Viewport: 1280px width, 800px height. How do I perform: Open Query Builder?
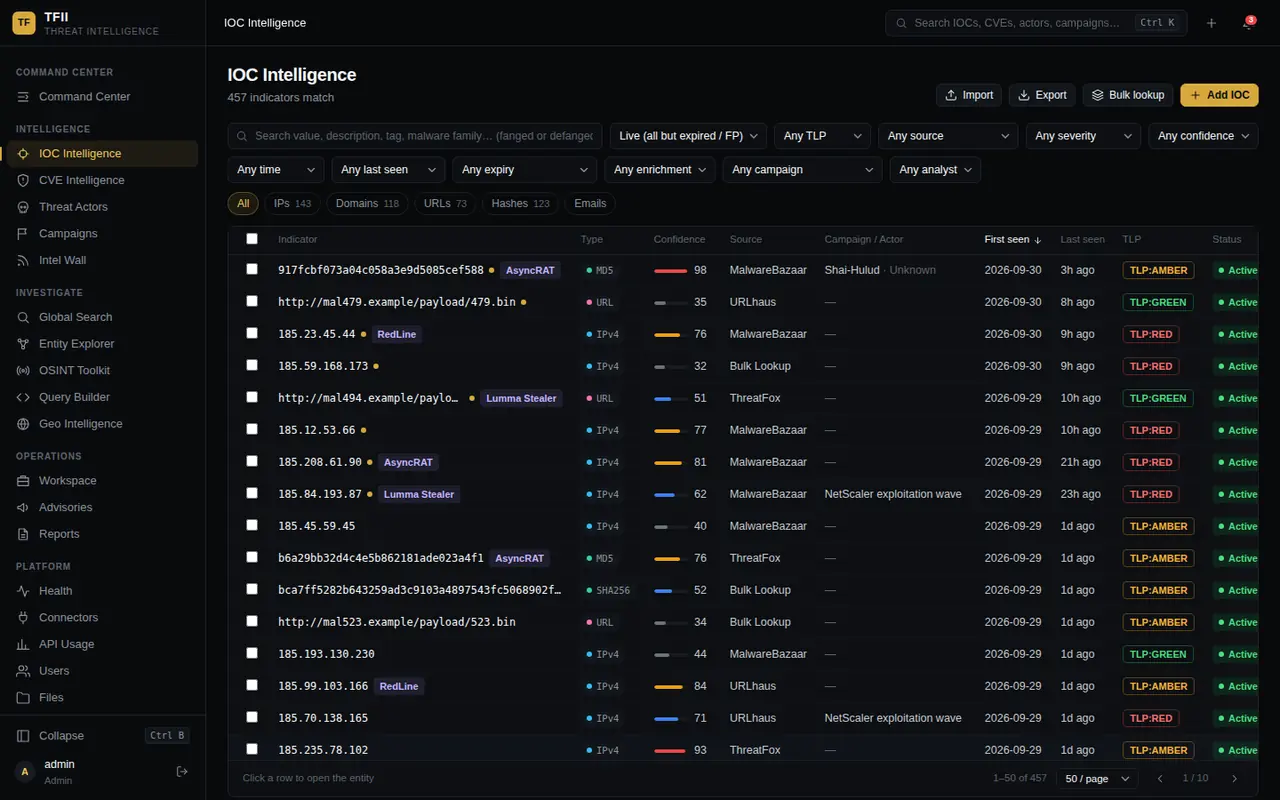(x=103, y=397)
